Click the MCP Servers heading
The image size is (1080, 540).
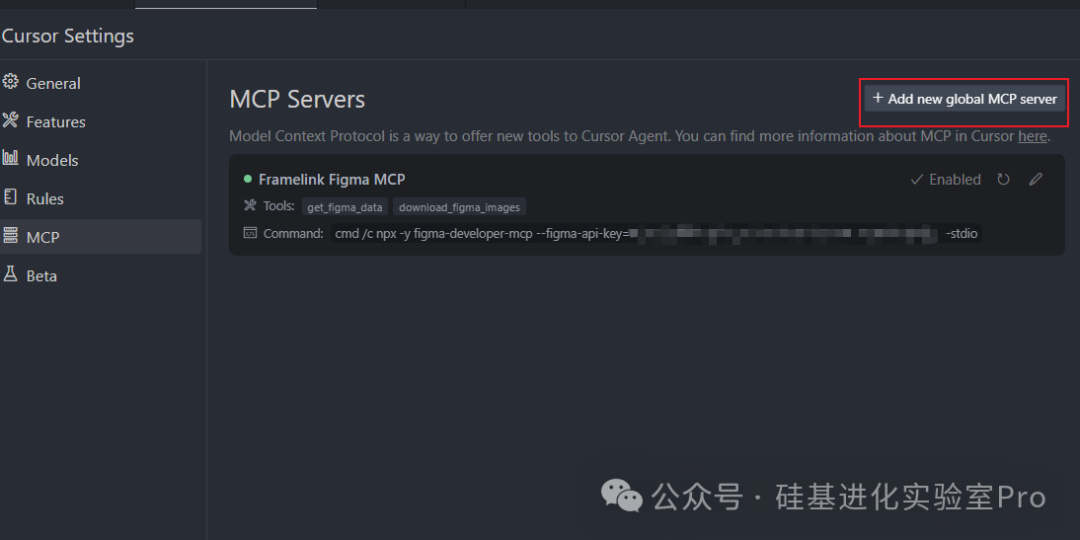point(297,100)
